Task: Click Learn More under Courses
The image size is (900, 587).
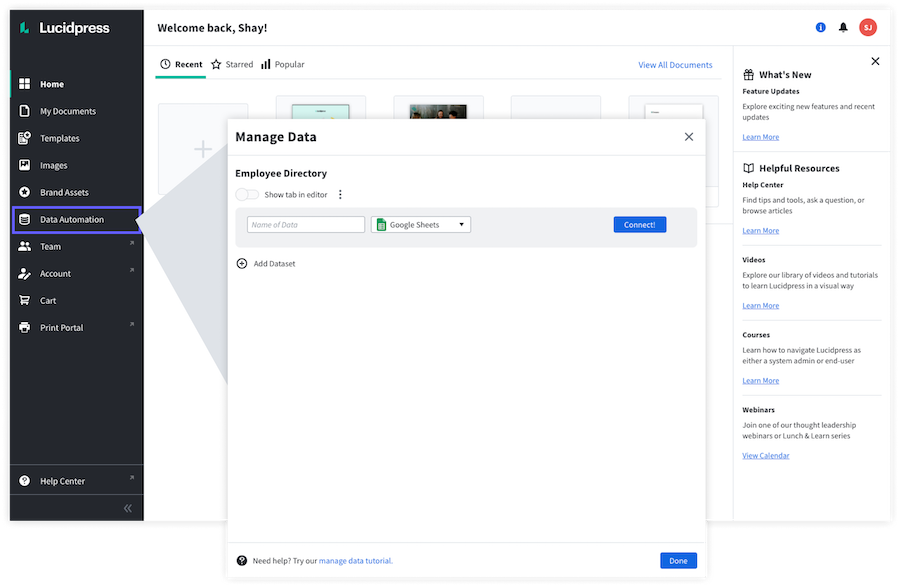Action: [761, 380]
